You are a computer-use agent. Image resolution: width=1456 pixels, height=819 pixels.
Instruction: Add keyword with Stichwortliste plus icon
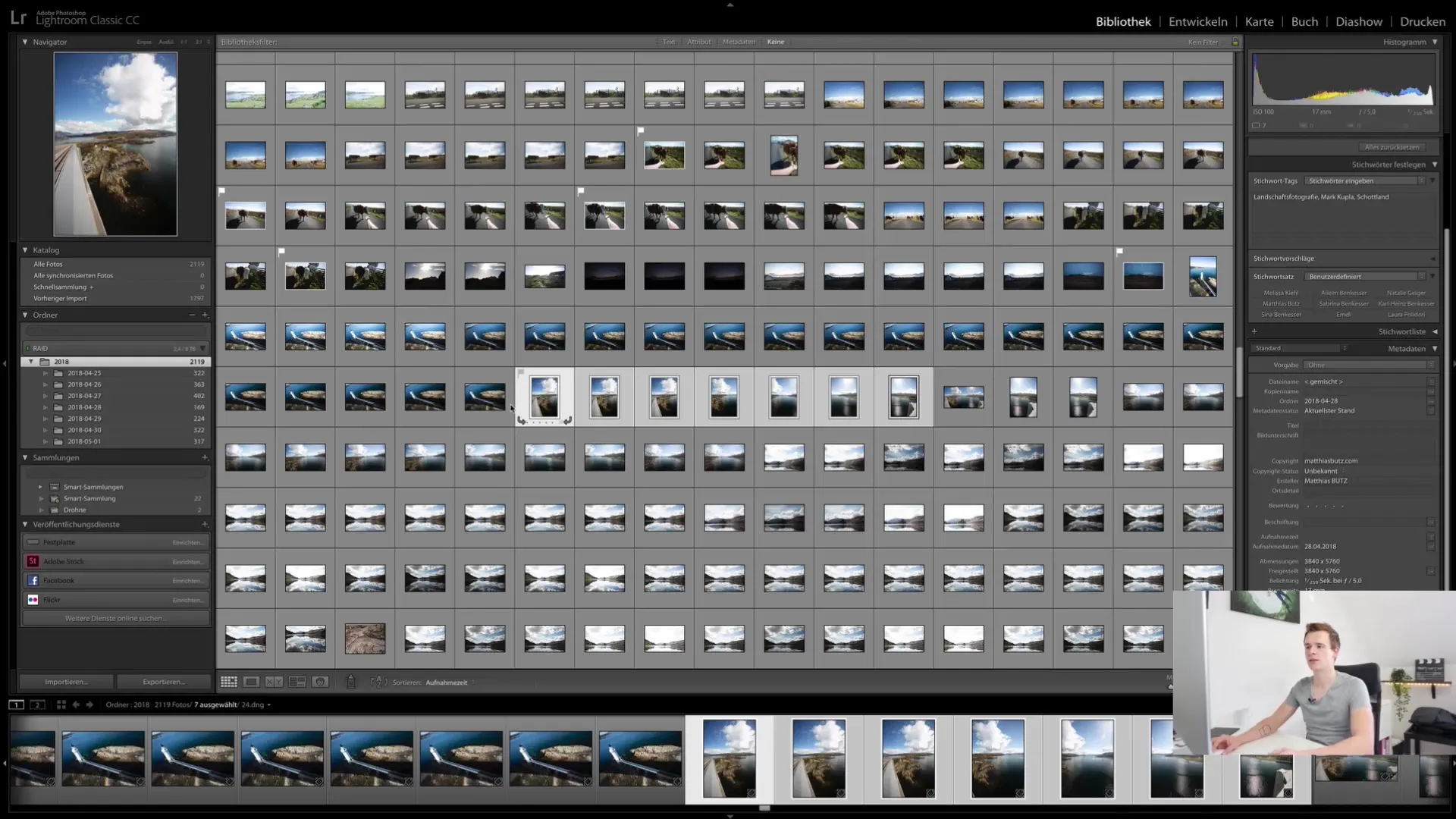point(1254,331)
